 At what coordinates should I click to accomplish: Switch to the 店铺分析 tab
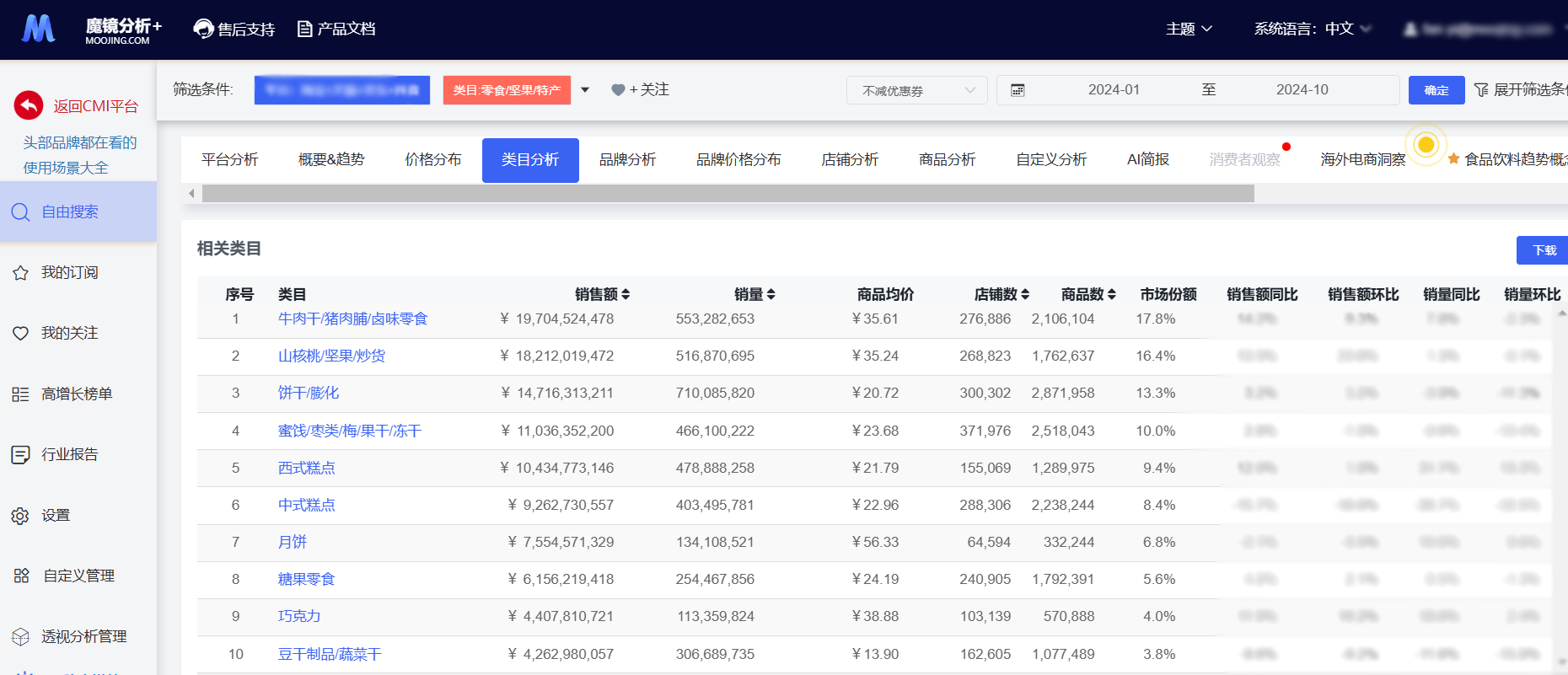850,159
